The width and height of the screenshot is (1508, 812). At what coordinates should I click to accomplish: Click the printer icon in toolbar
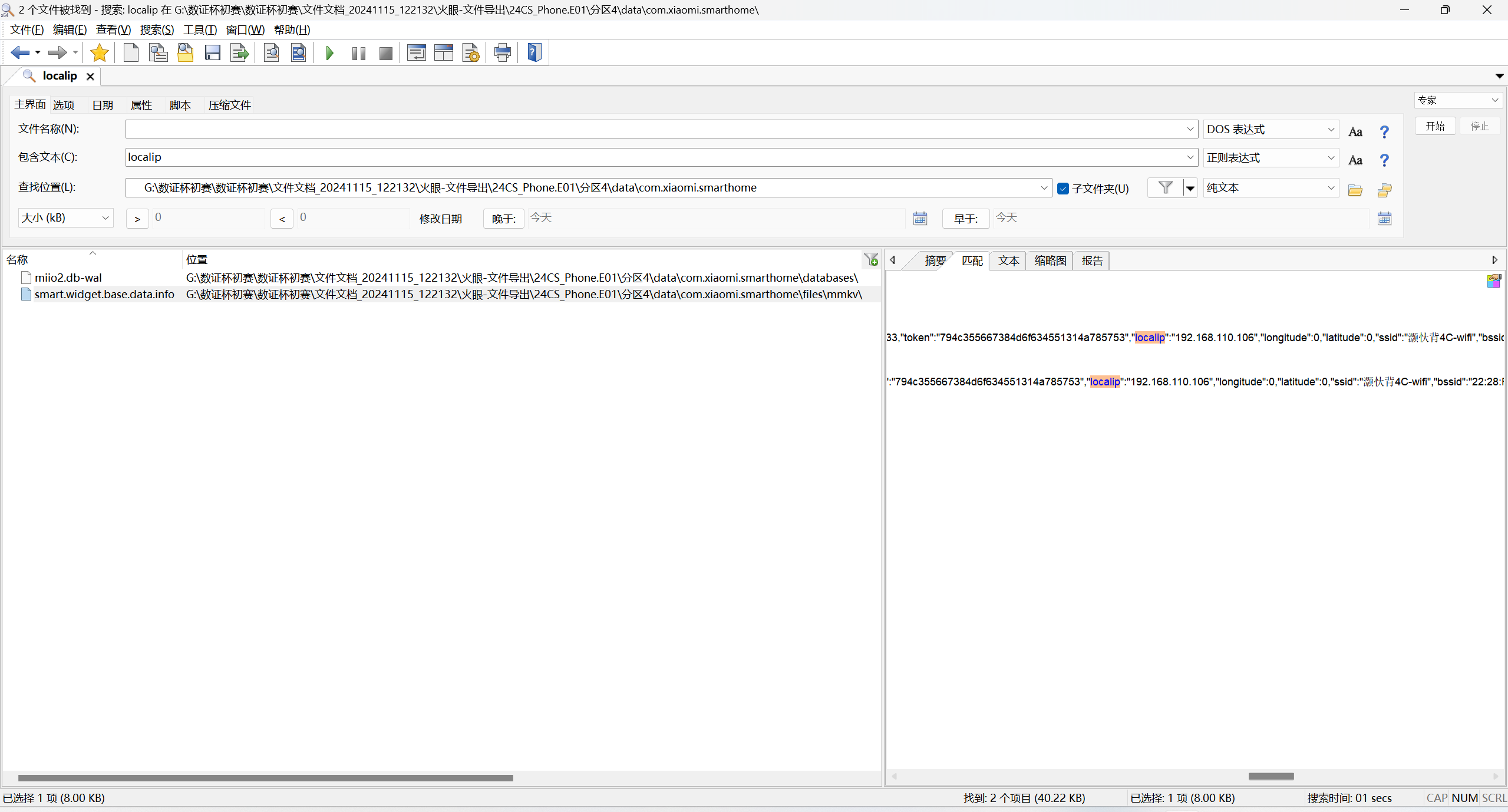pos(502,53)
